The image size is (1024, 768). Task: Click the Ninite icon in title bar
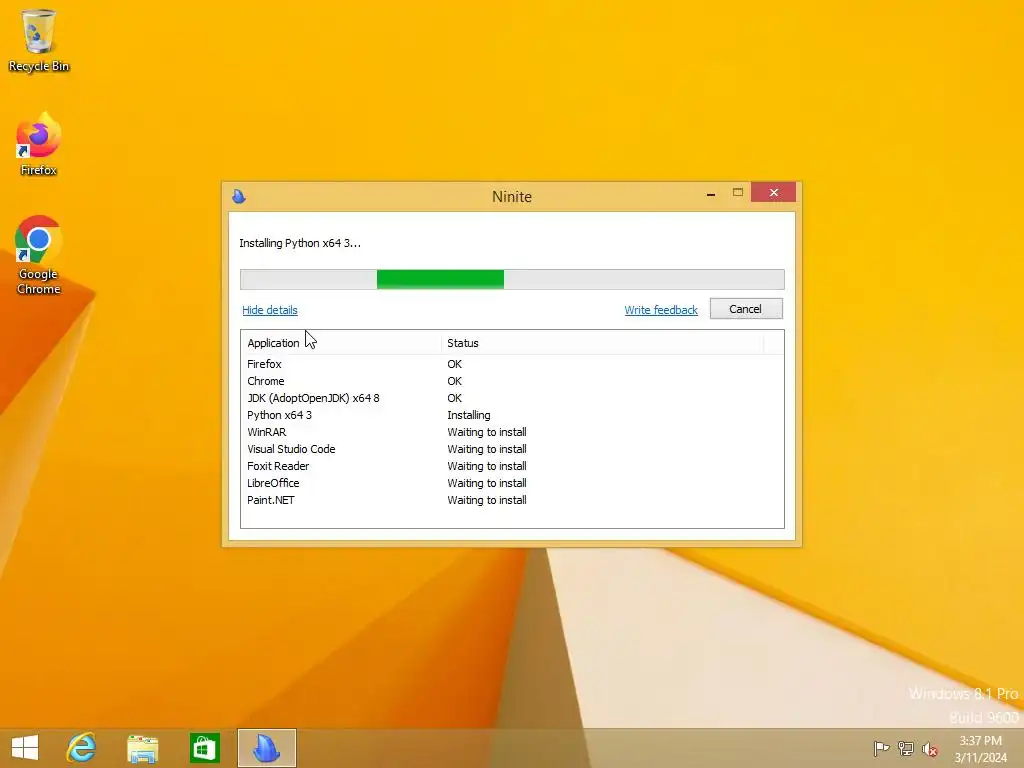tap(239, 196)
